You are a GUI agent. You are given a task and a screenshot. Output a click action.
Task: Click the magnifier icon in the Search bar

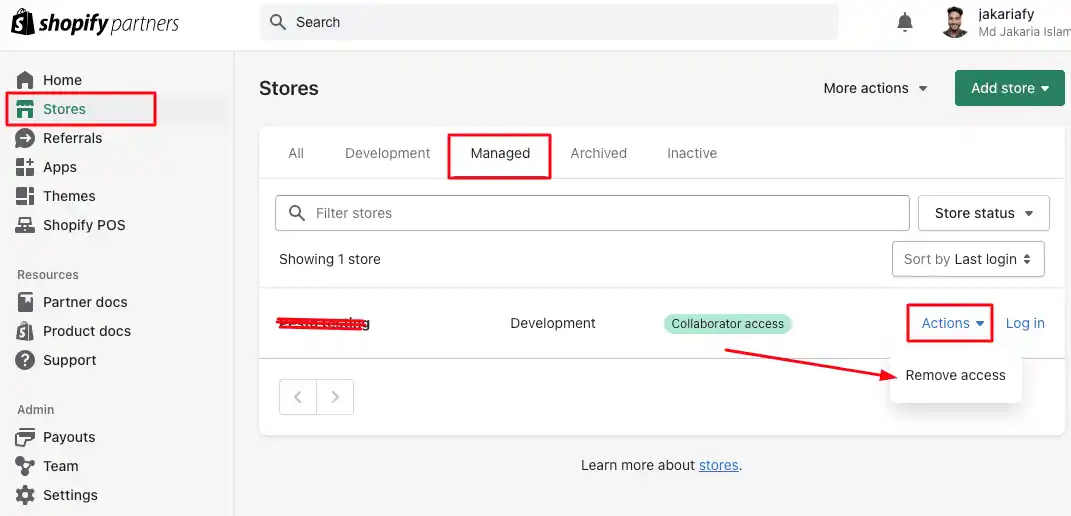(277, 23)
